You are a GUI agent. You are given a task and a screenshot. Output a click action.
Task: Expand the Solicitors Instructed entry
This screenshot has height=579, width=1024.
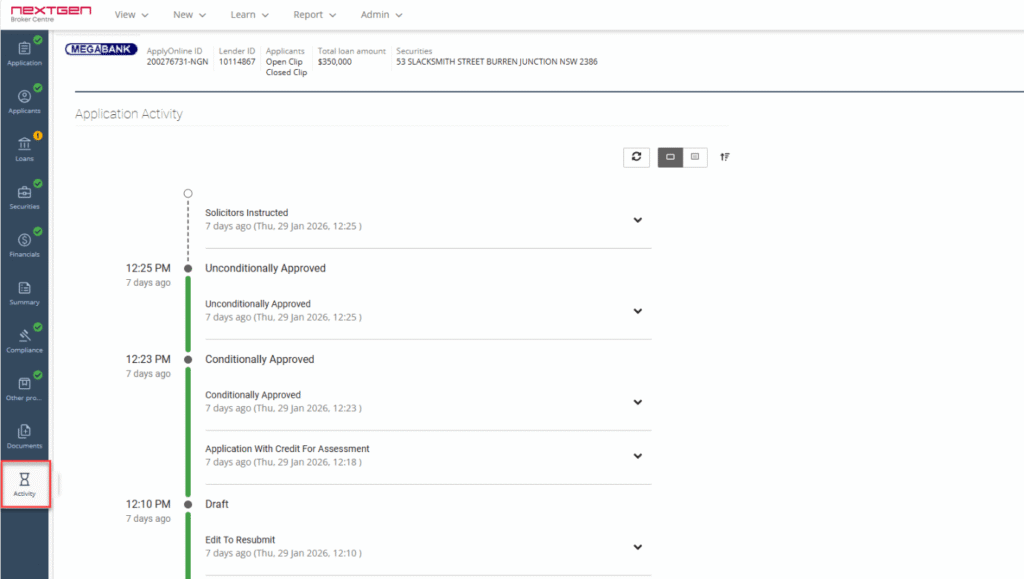(x=637, y=220)
